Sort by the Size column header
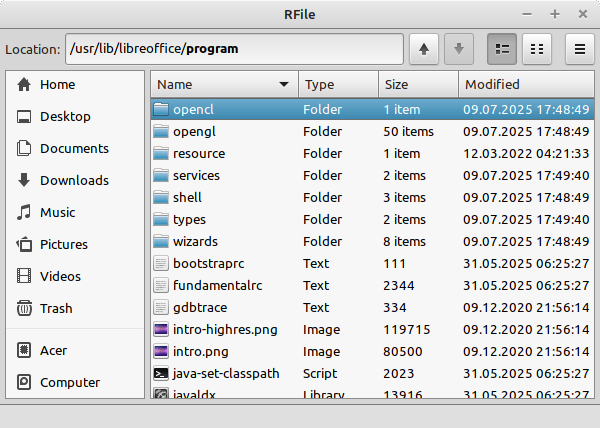 [419, 85]
